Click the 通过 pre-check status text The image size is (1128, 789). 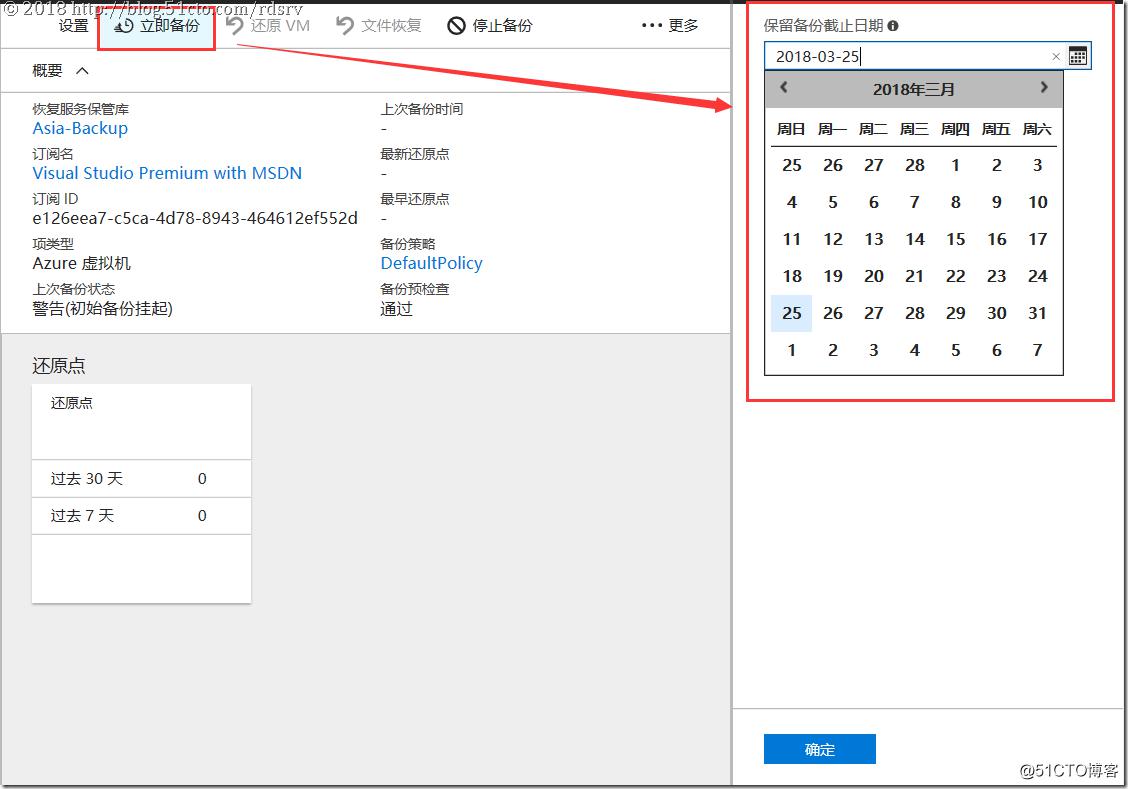[x=396, y=309]
